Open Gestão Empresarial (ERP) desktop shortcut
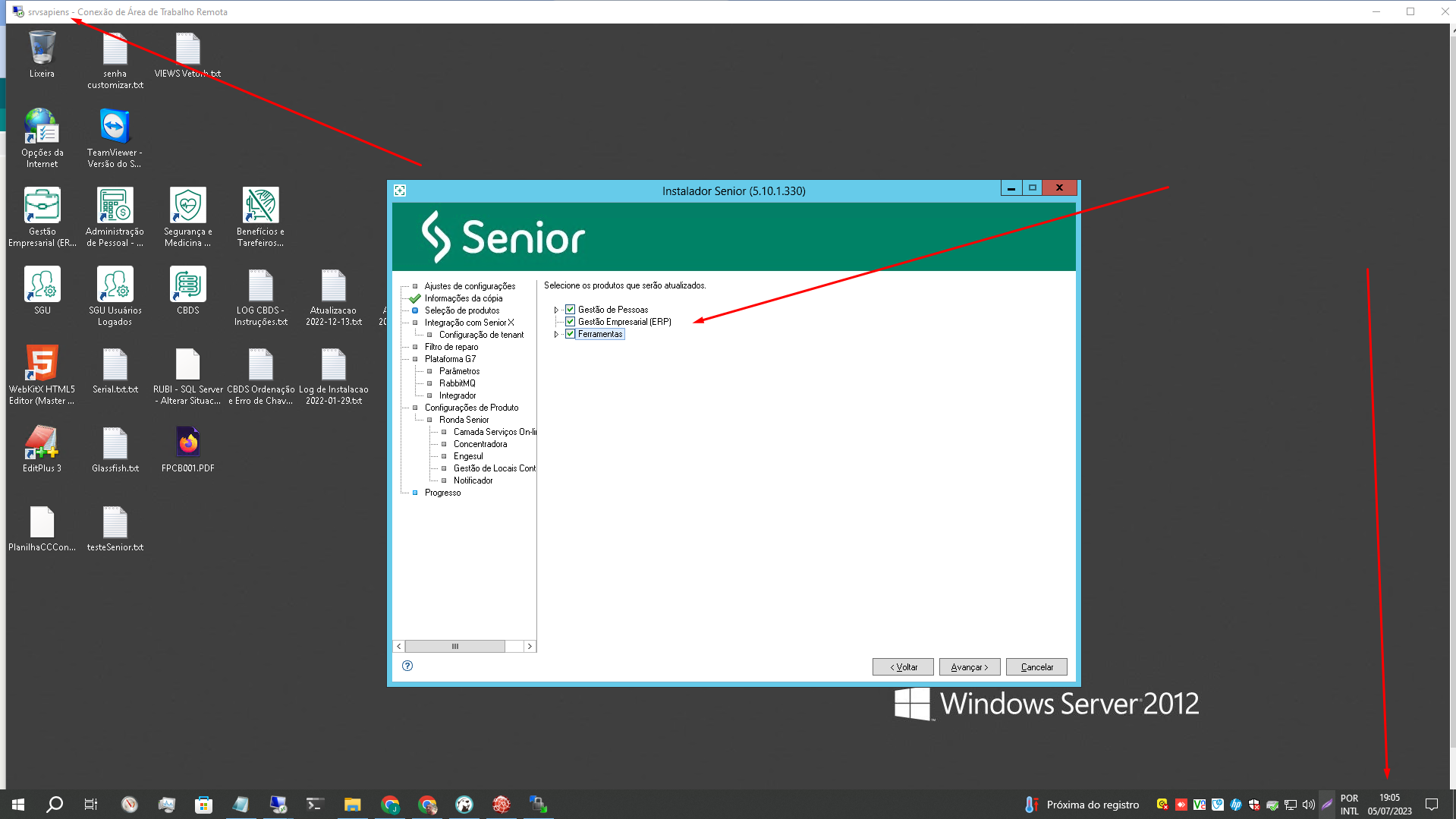The height and width of the screenshot is (819, 1456). pos(42,217)
